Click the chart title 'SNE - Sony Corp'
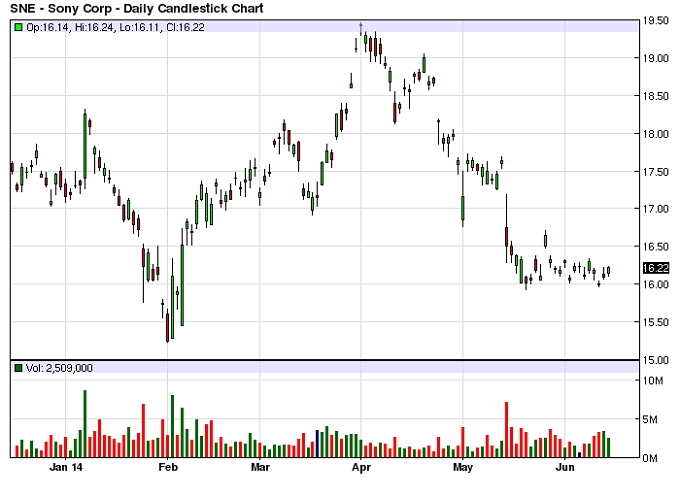Image resolution: width=680 pixels, height=497 pixels. point(59,8)
